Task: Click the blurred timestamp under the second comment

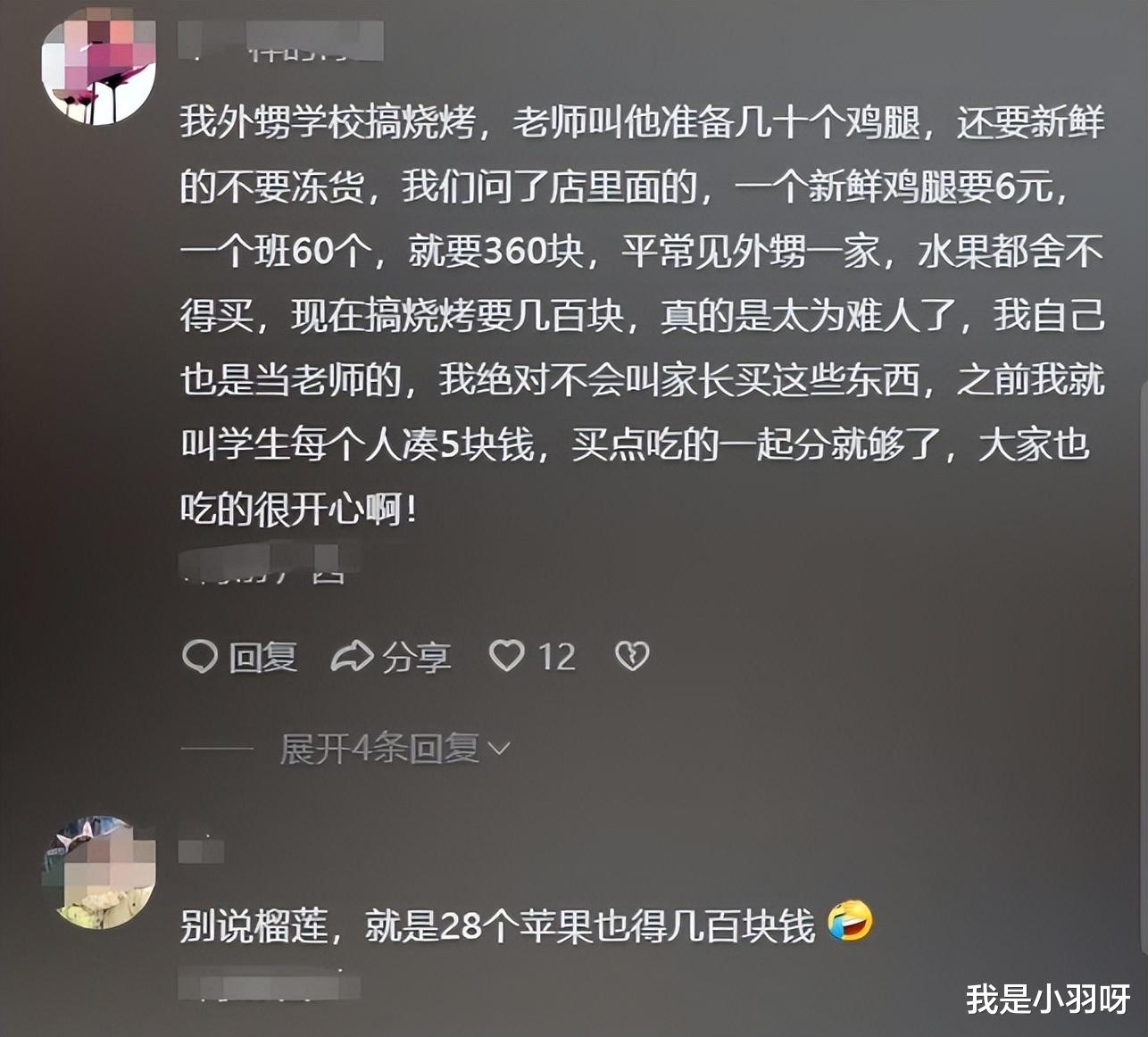Action: pyautogui.click(x=268, y=983)
